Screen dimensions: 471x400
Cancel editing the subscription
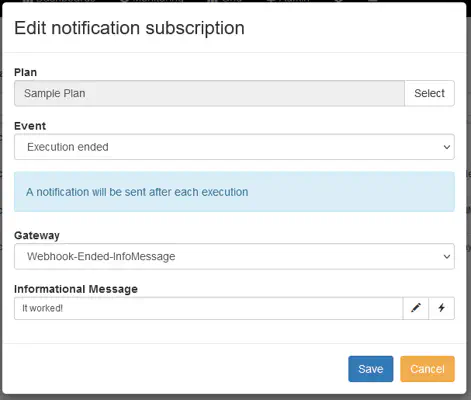point(427,369)
